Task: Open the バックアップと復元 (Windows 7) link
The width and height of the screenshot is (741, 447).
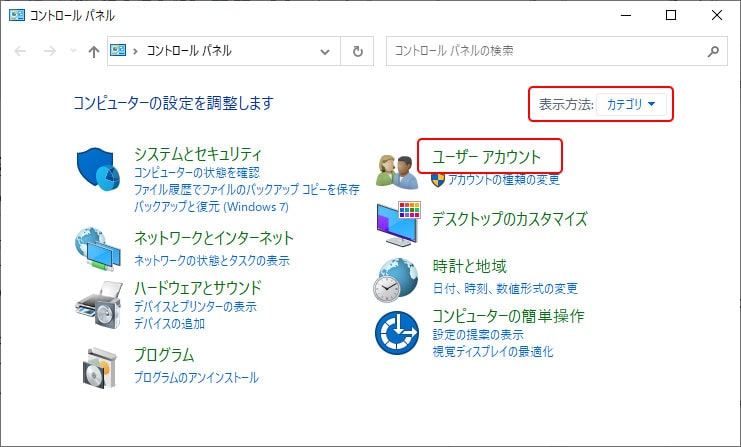Action: click(x=211, y=206)
